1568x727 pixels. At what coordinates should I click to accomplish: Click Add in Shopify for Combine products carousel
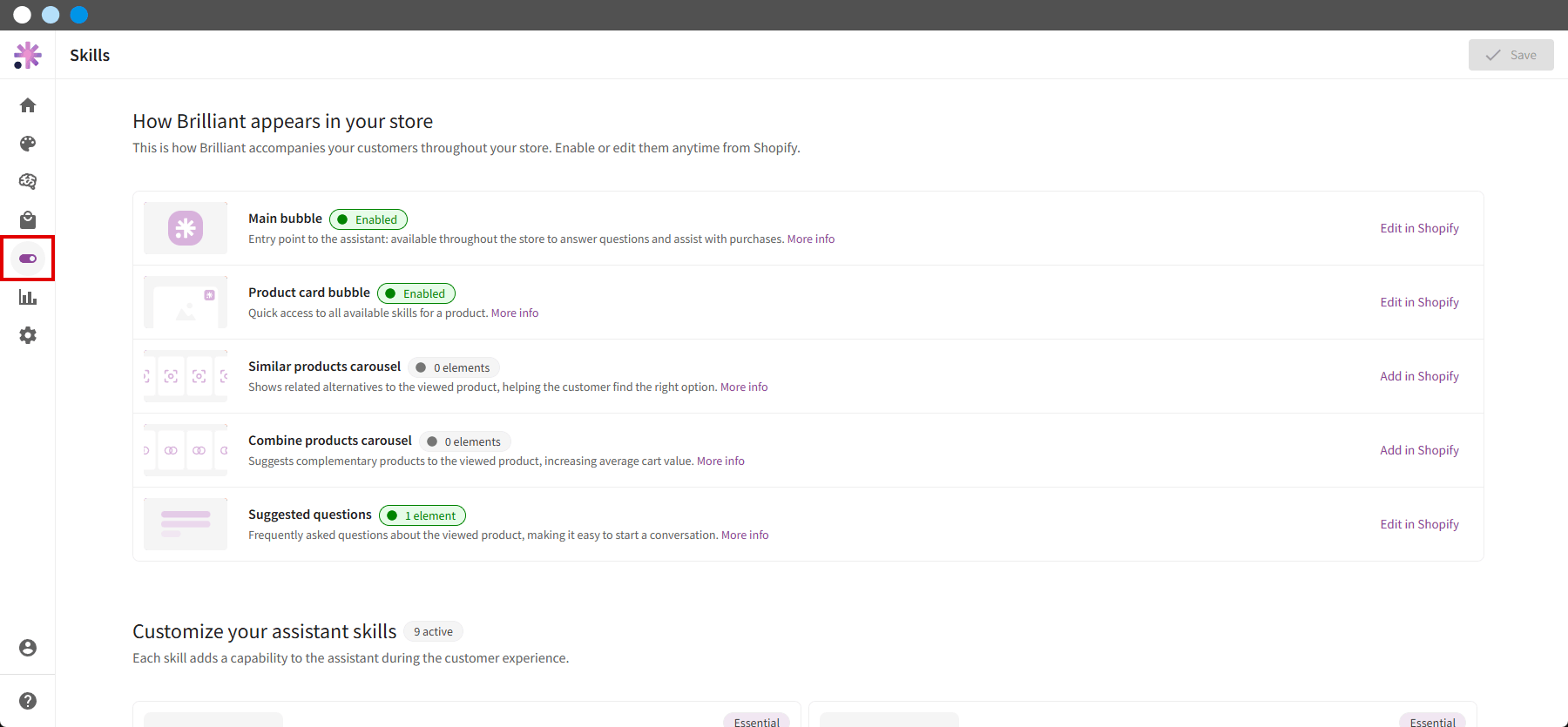1419,450
